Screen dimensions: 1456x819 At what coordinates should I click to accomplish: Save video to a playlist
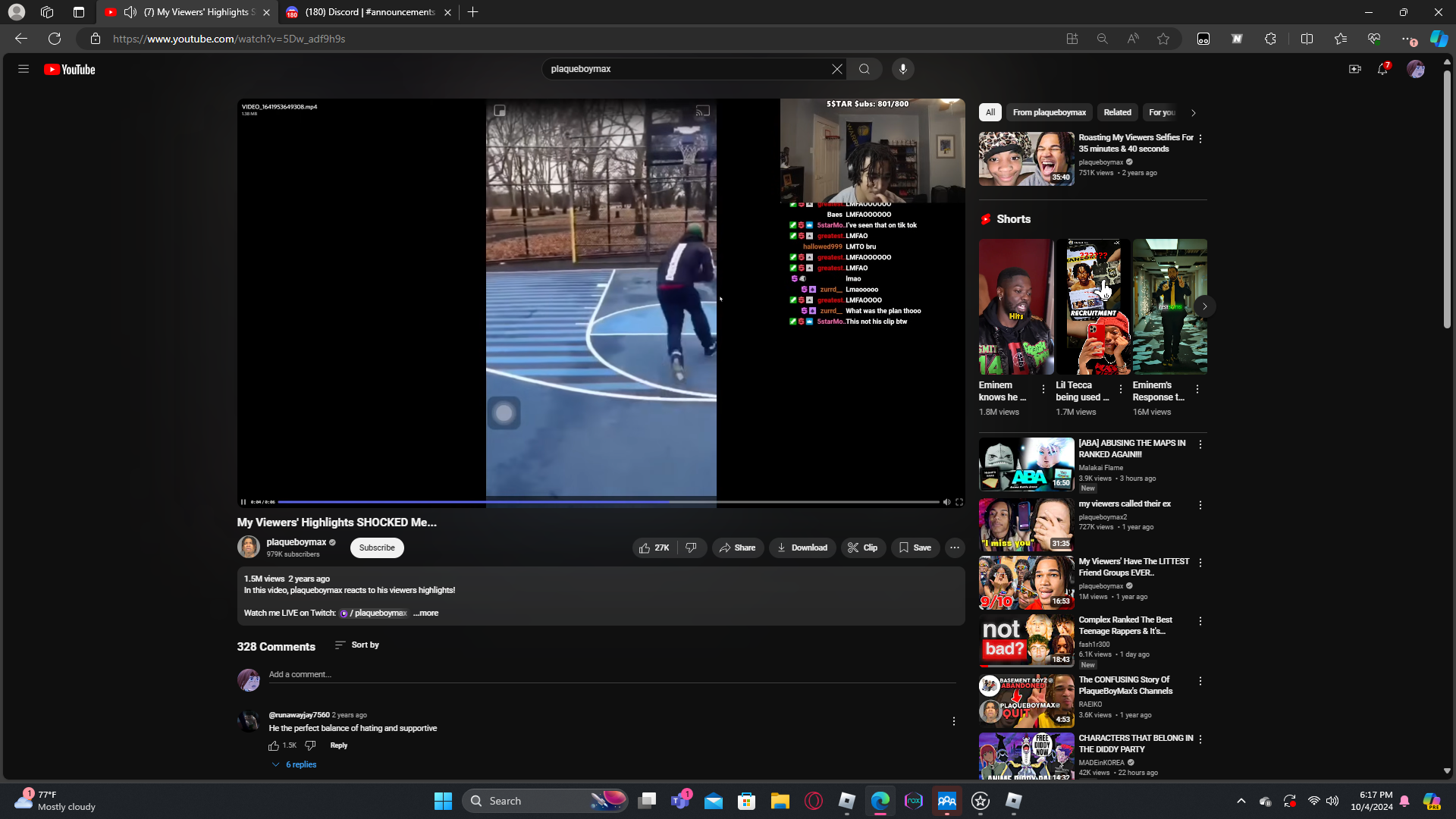tap(915, 548)
